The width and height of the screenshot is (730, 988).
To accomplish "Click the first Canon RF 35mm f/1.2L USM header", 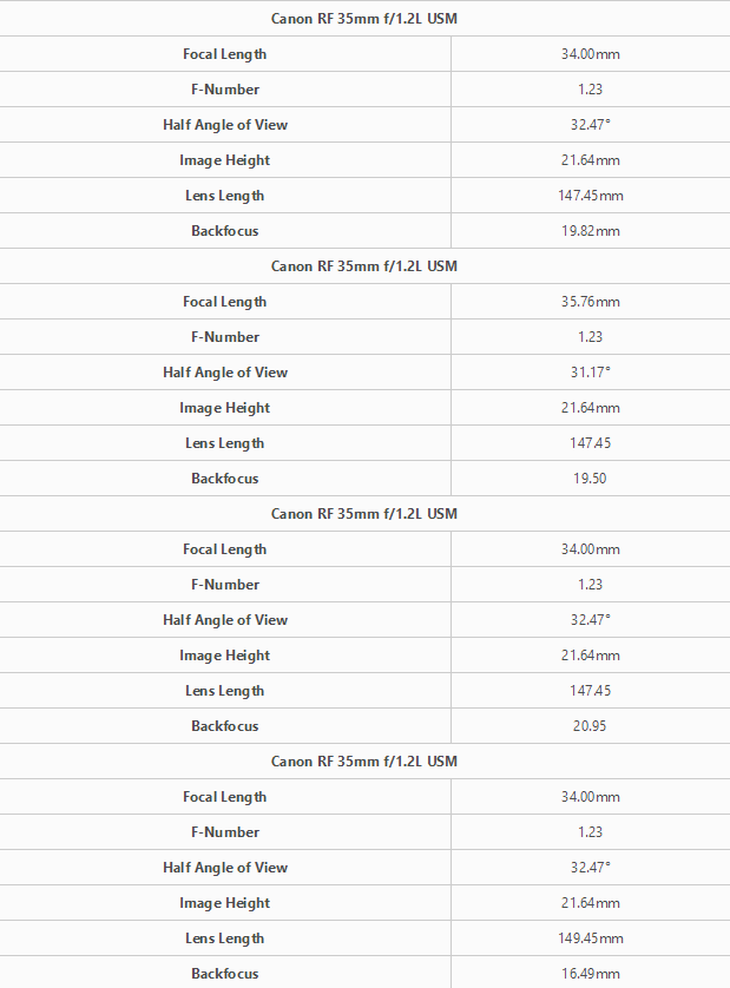I will pos(364,18).
